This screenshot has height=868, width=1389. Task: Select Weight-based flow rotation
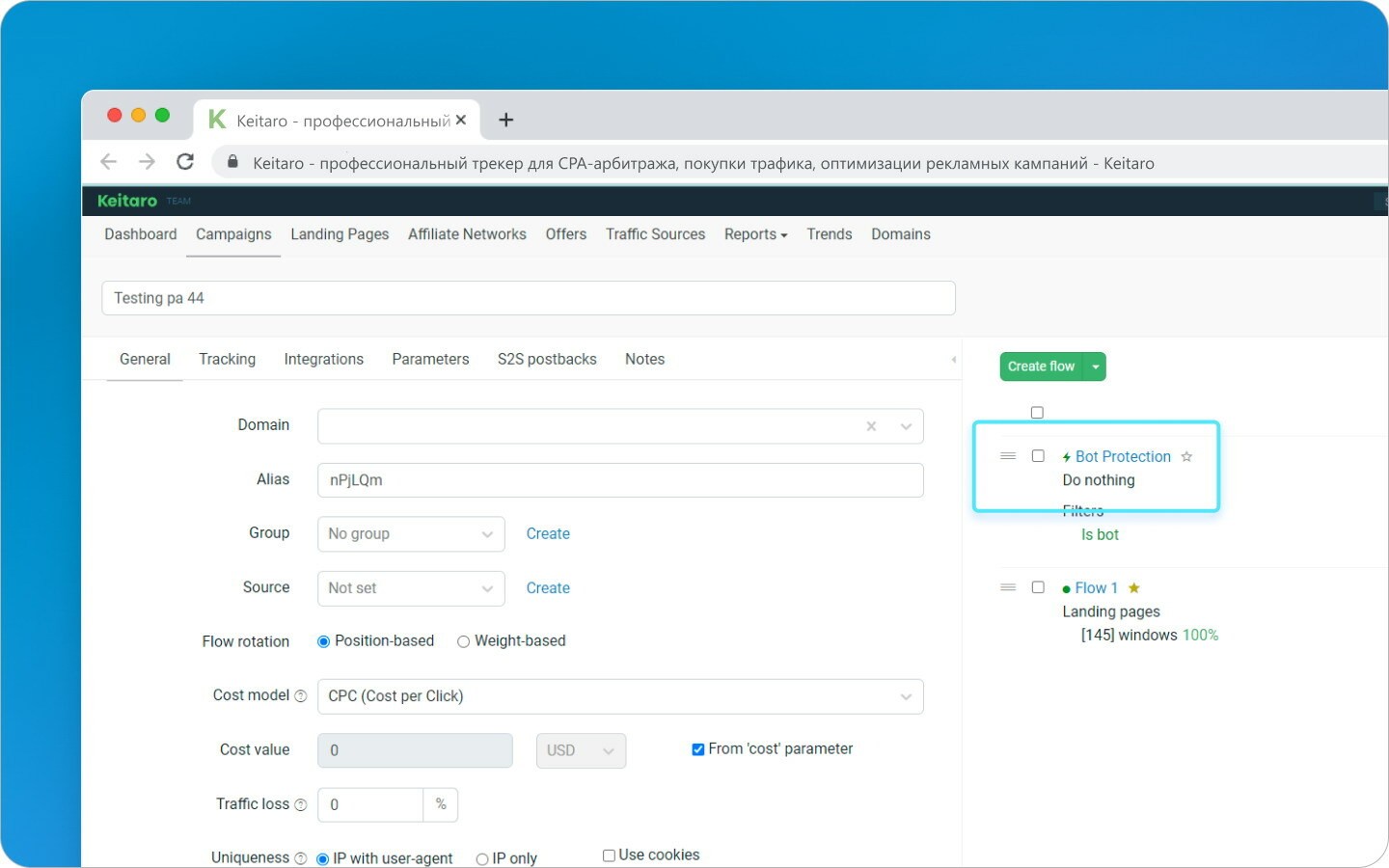pos(463,641)
